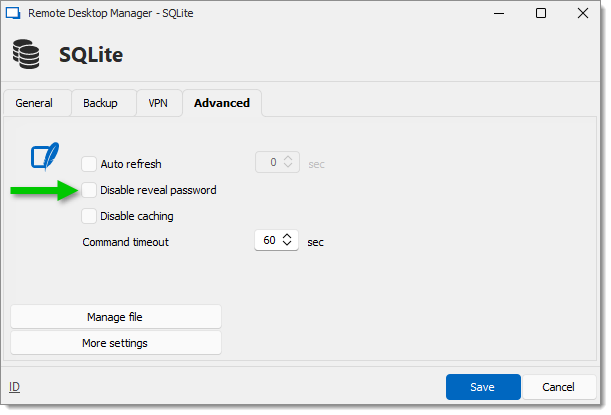
Task: Save the SQLite data source settings
Action: pyautogui.click(x=483, y=387)
